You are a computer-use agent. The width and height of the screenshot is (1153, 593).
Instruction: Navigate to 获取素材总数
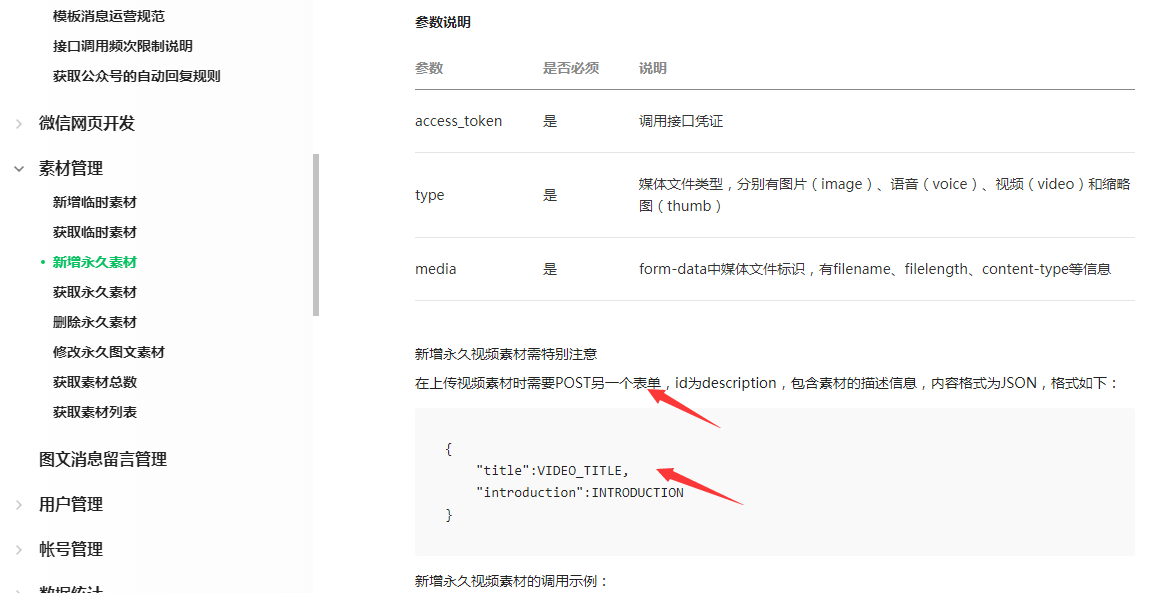[x=95, y=382]
